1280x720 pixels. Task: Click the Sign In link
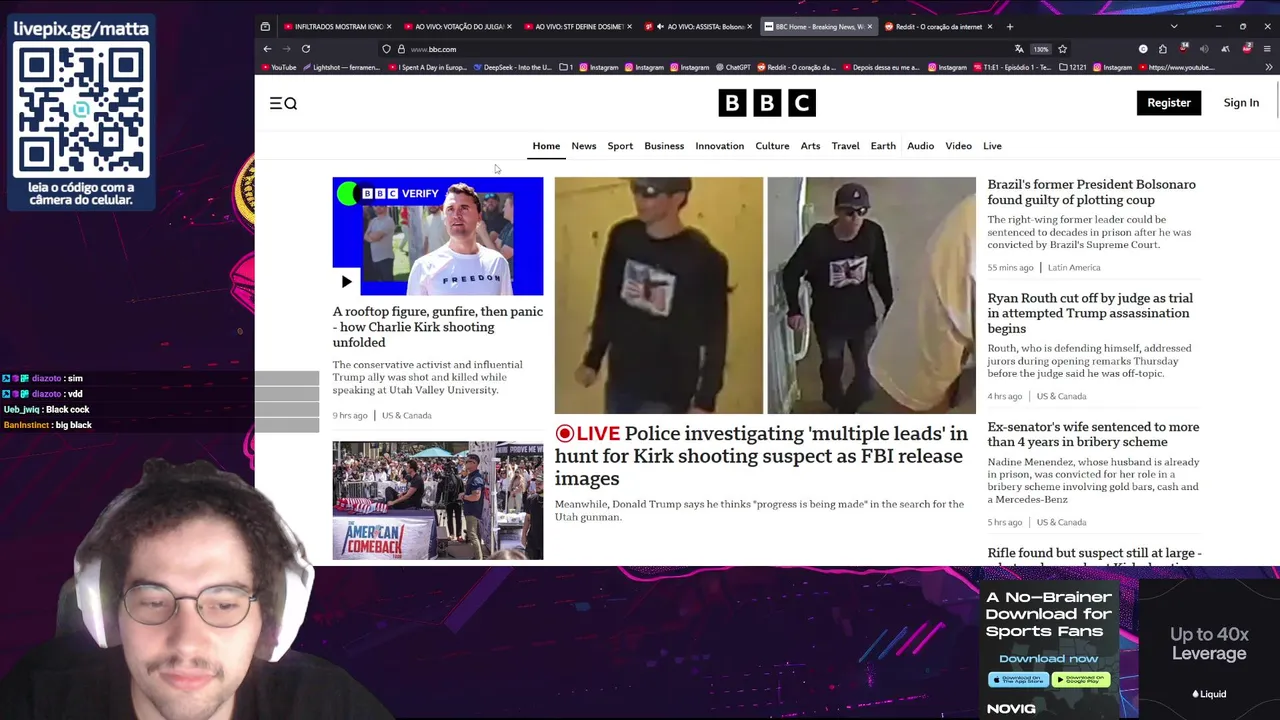tap(1241, 102)
